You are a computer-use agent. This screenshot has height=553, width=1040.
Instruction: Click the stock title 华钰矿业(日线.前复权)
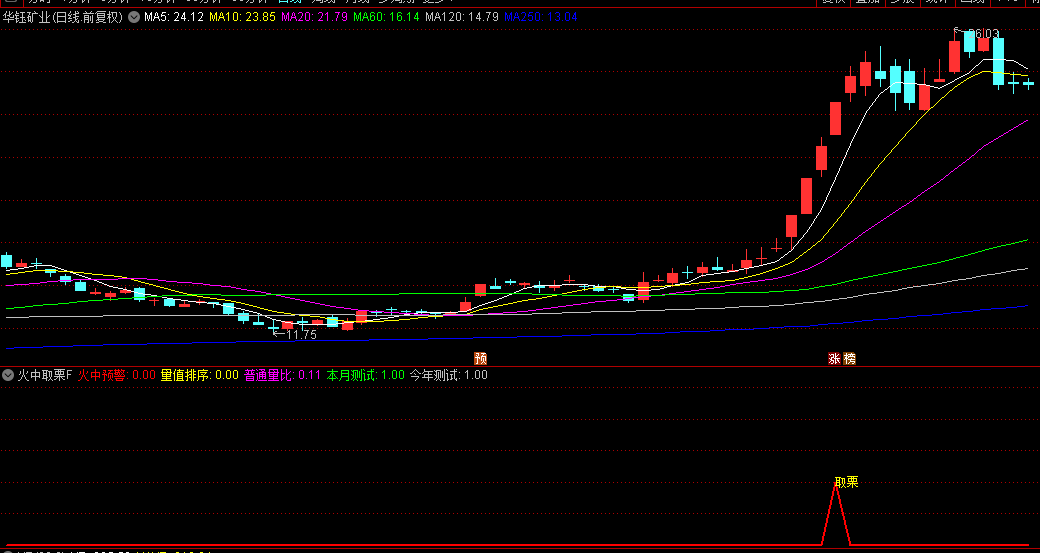(x=63, y=17)
